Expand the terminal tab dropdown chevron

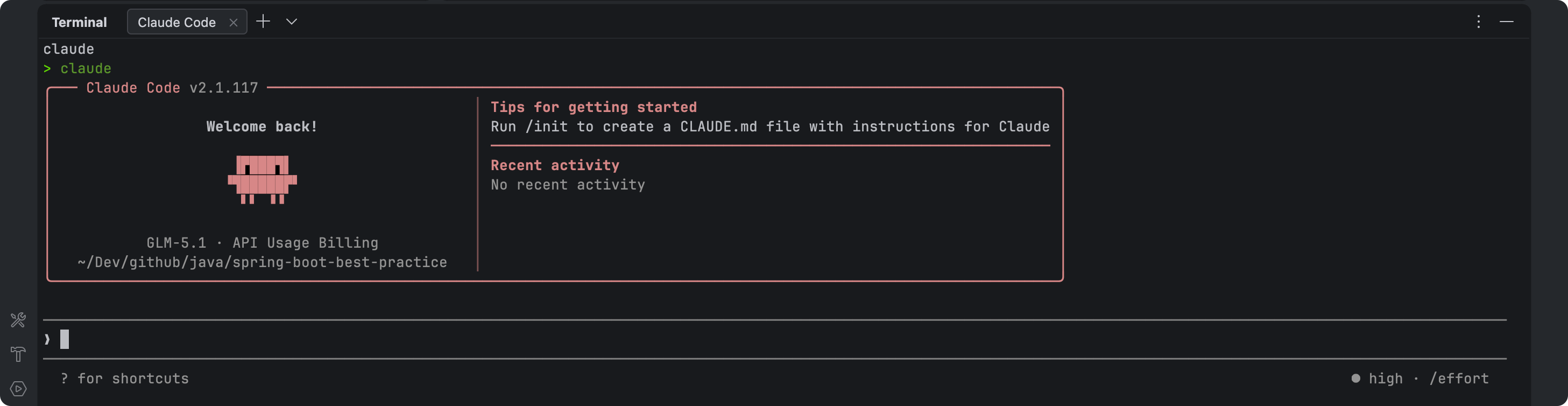click(x=292, y=22)
